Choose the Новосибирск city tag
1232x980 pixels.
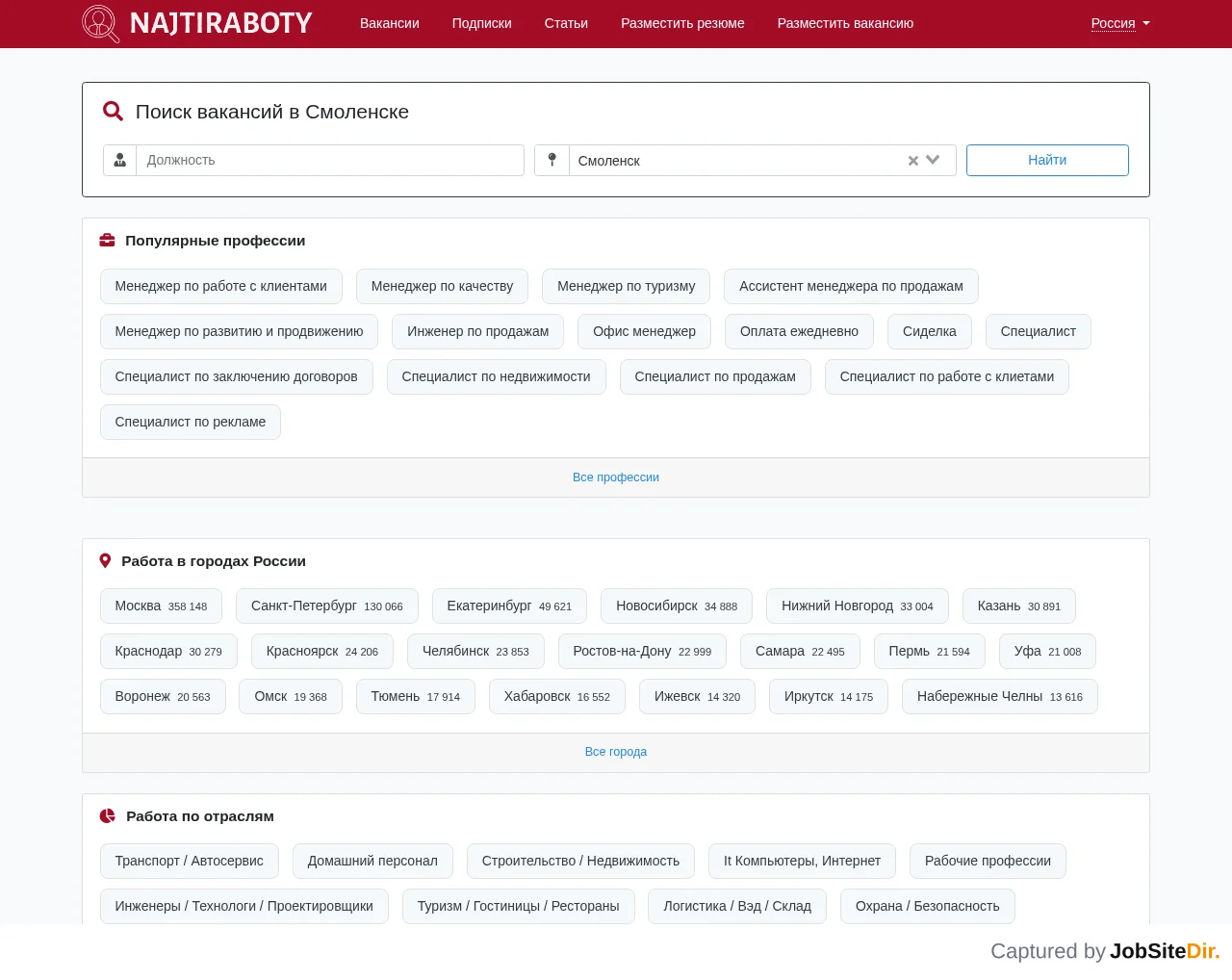tap(677, 606)
